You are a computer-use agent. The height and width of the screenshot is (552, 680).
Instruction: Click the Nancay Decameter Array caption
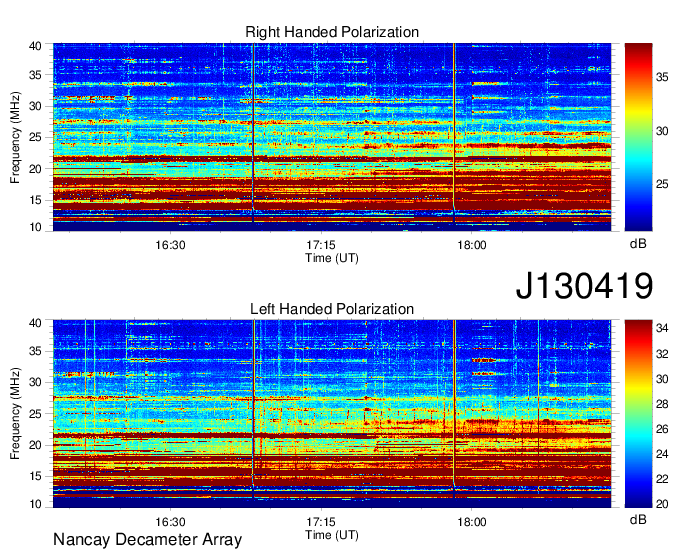147,540
